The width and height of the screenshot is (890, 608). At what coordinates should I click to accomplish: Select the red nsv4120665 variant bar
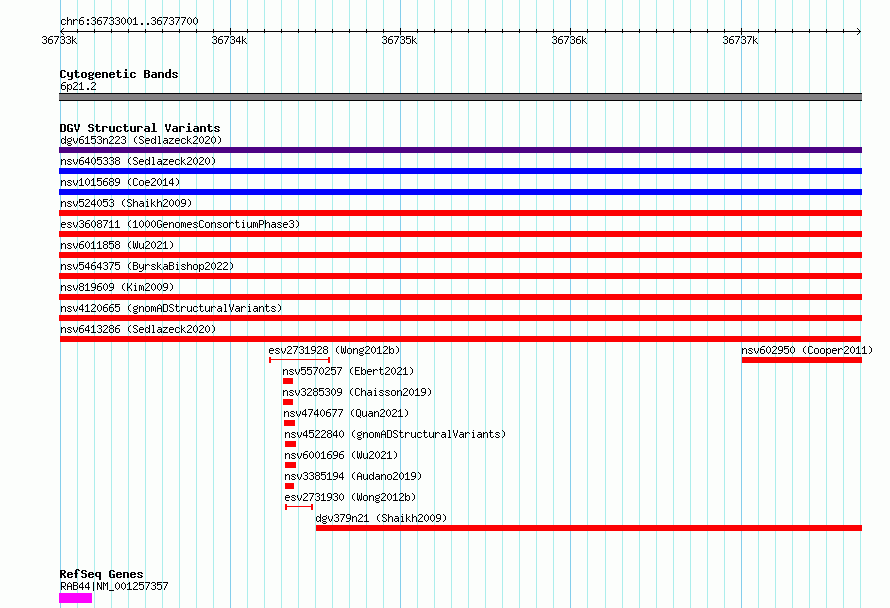click(460, 318)
